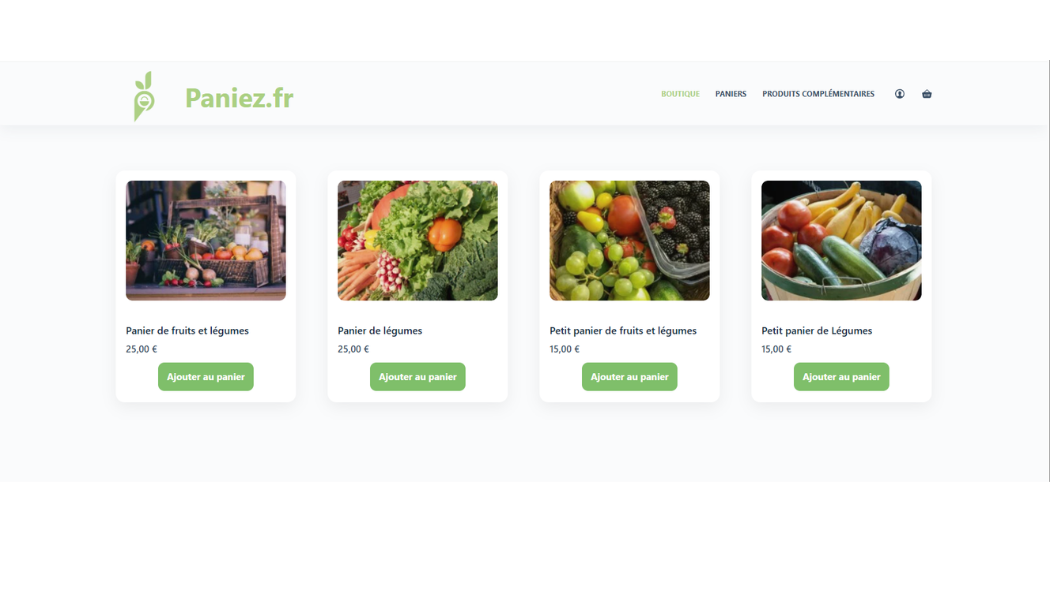Screen dimensions: 1050x600
Task: Open the Panier de fruits et légumes photo
Action: (206, 240)
